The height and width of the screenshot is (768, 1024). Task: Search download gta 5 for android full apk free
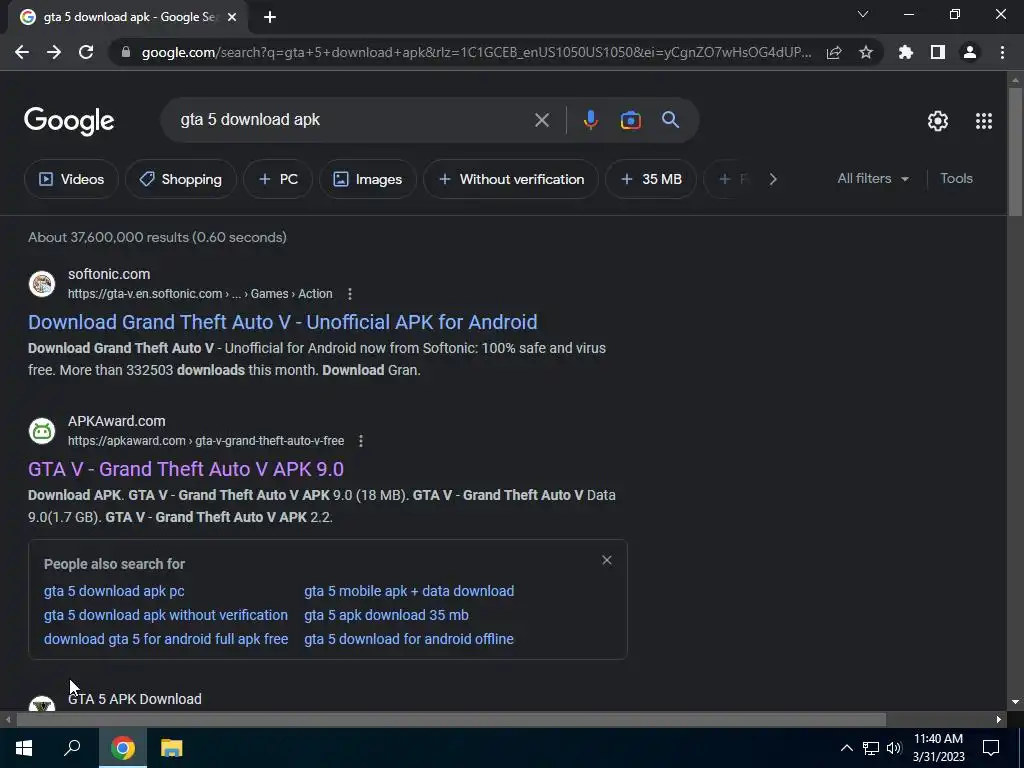(x=166, y=639)
